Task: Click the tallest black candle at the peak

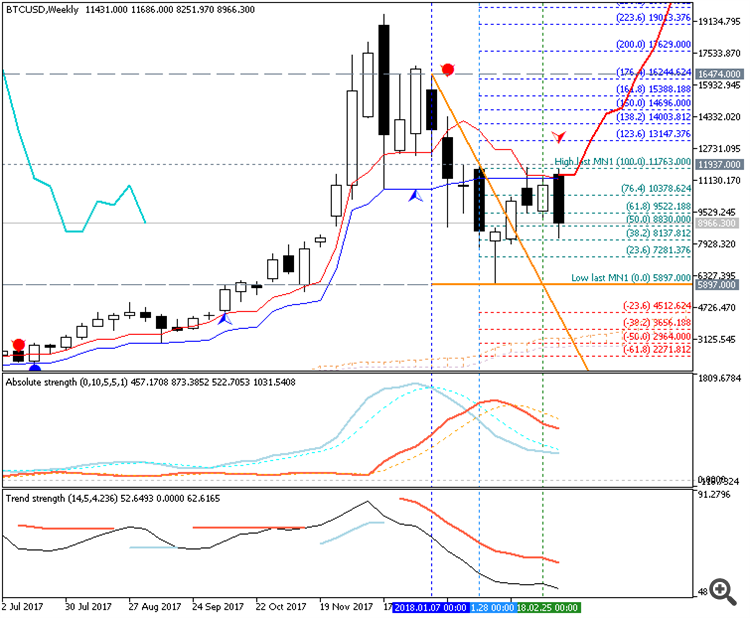Action: click(x=384, y=80)
